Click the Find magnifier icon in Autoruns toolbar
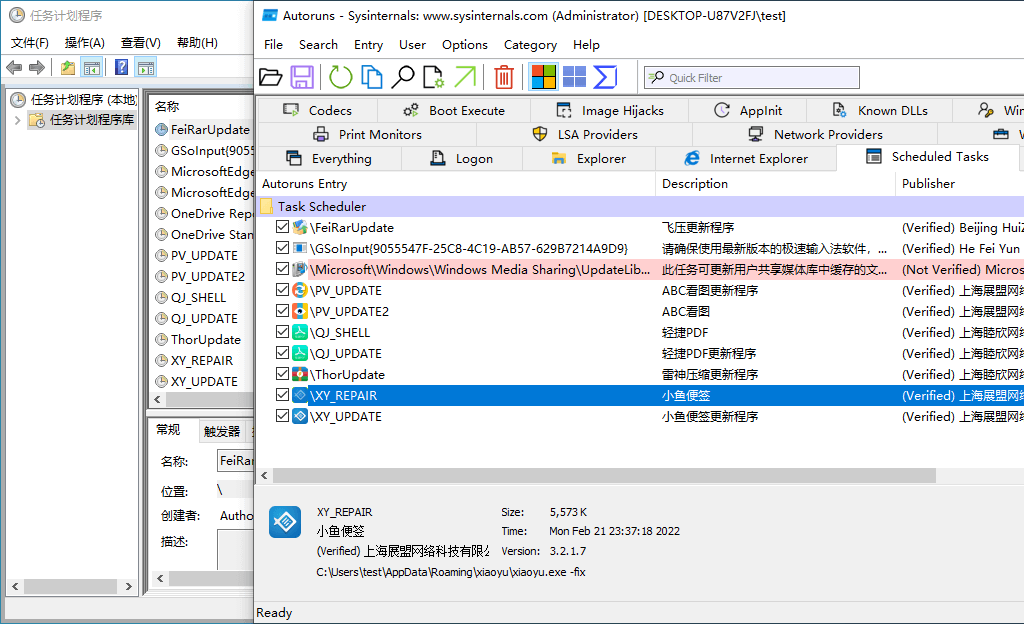Screen dimensions: 1024x624 click(x=402, y=77)
